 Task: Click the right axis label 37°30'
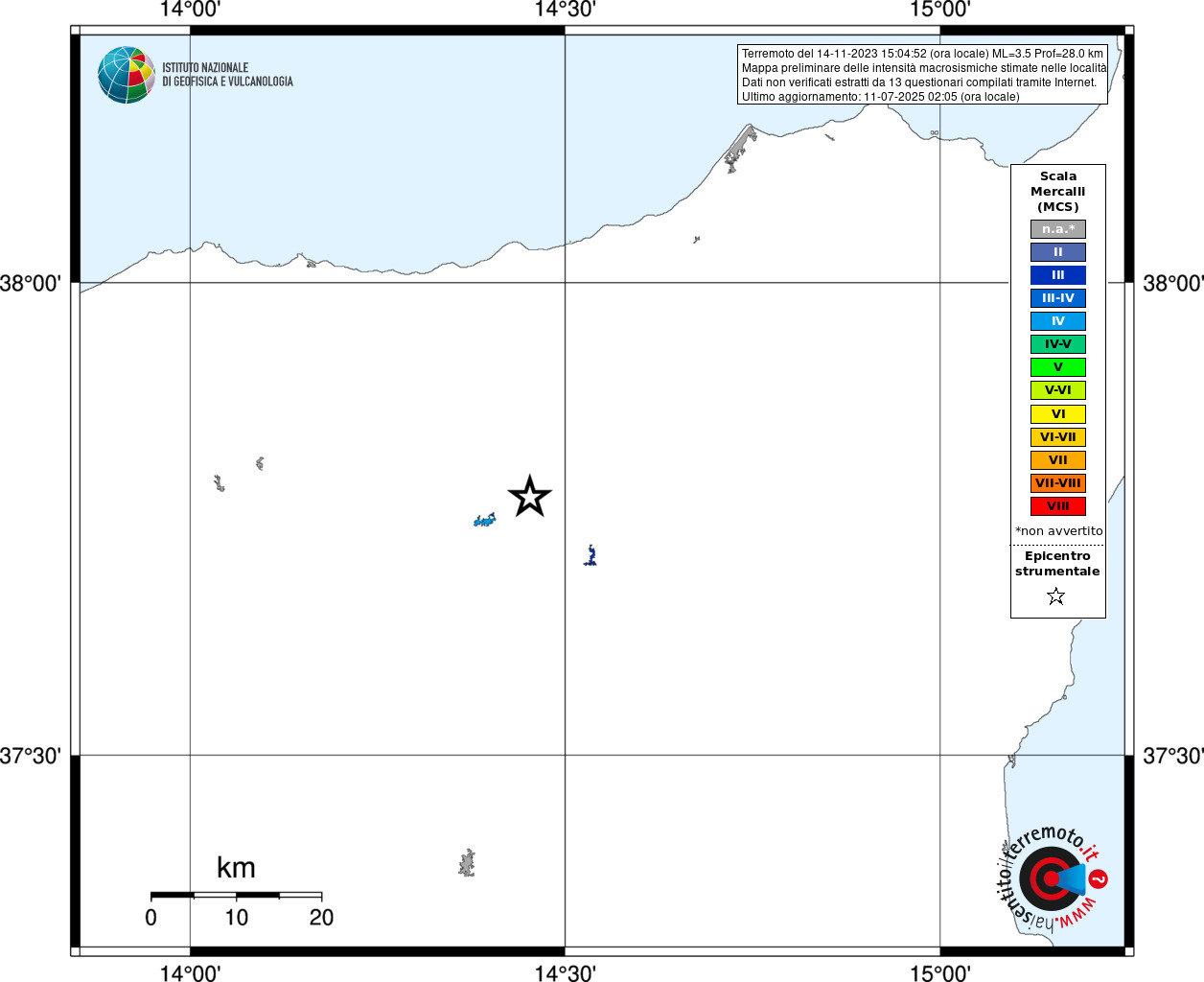pyautogui.click(x=1173, y=756)
